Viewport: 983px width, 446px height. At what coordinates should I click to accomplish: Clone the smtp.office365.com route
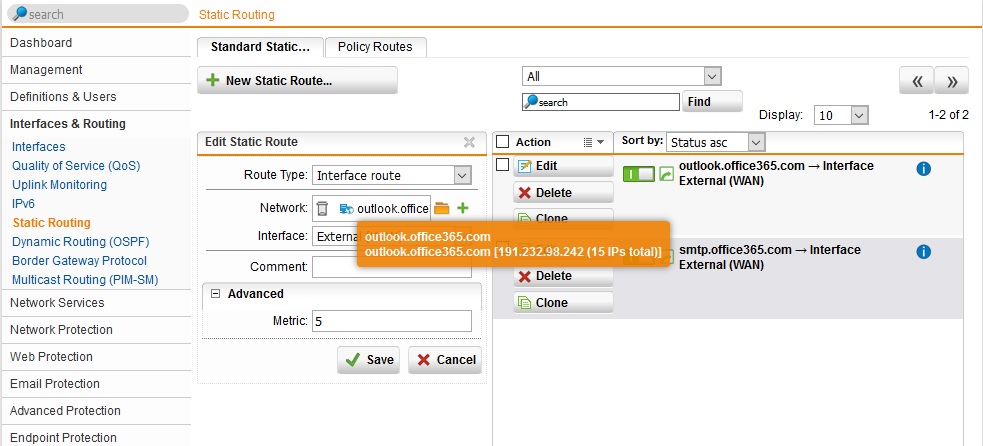[x=563, y=302]
